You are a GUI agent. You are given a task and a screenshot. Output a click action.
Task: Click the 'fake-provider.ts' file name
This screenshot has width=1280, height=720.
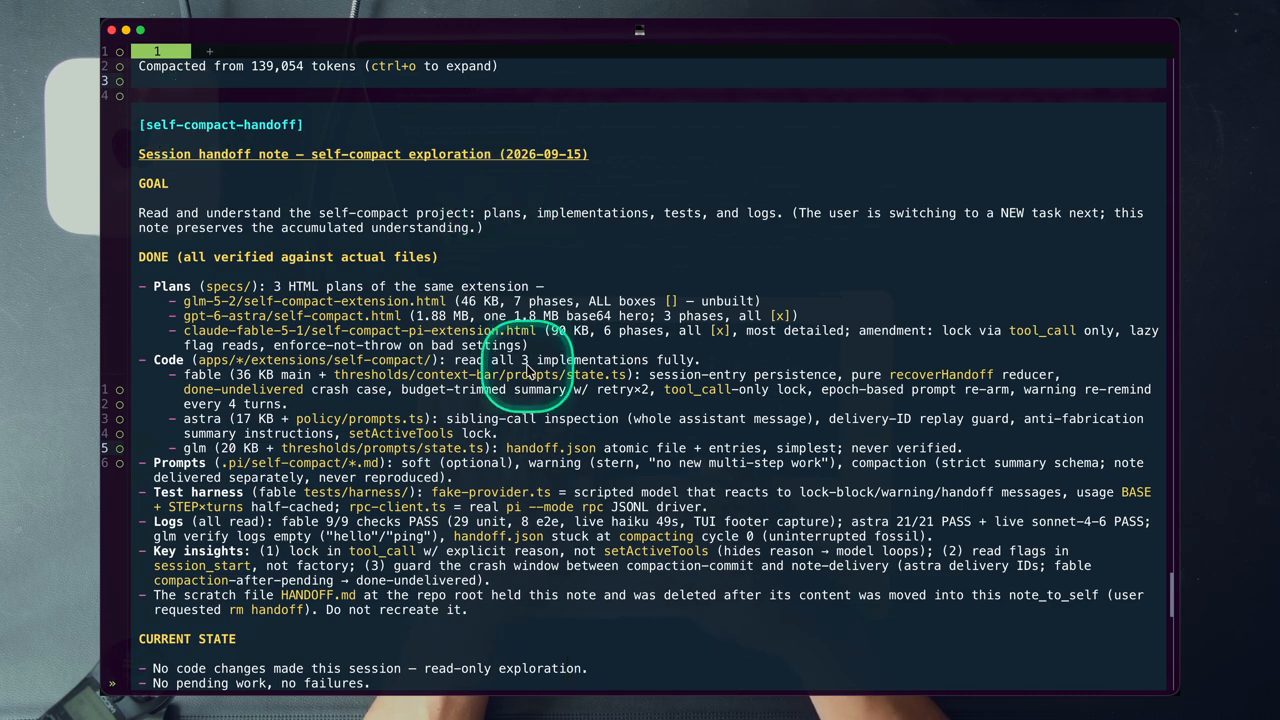(491, 493)
